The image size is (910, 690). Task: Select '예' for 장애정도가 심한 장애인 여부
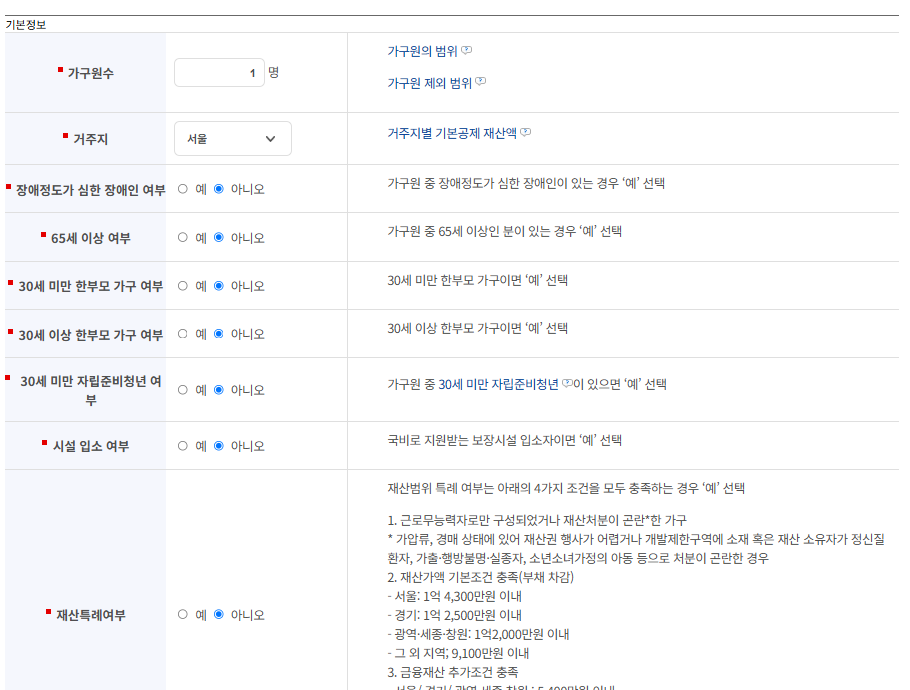[183, 188]
